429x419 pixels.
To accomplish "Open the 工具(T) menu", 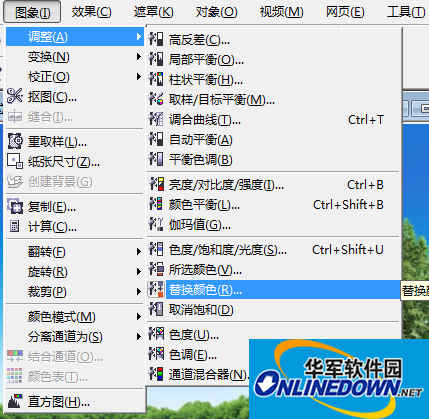I will tap(406, 12).
